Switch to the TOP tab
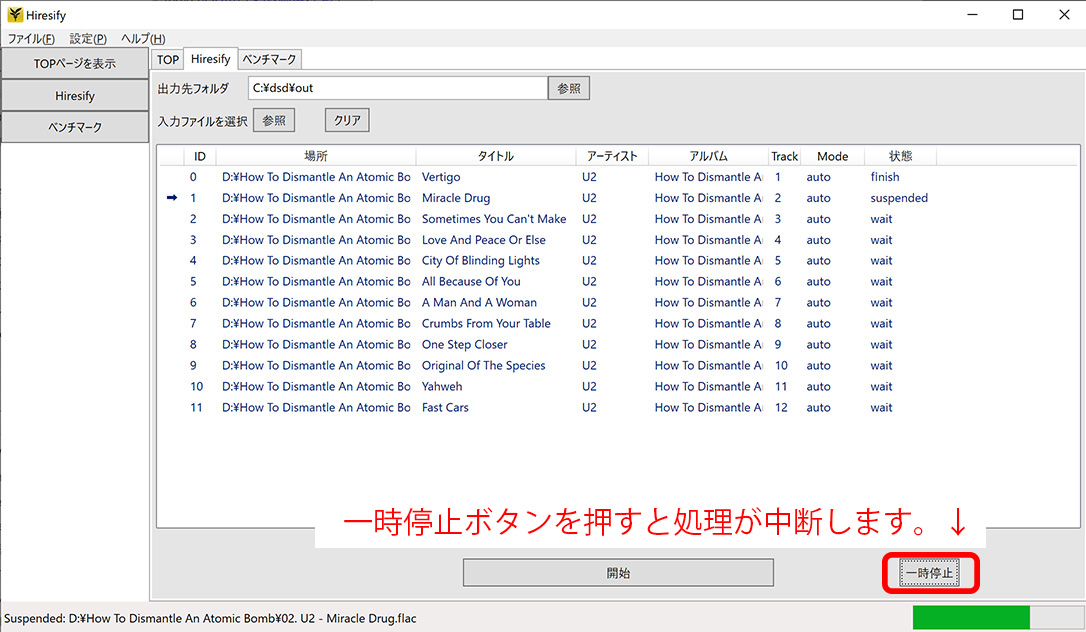 (x=168, y=60)
